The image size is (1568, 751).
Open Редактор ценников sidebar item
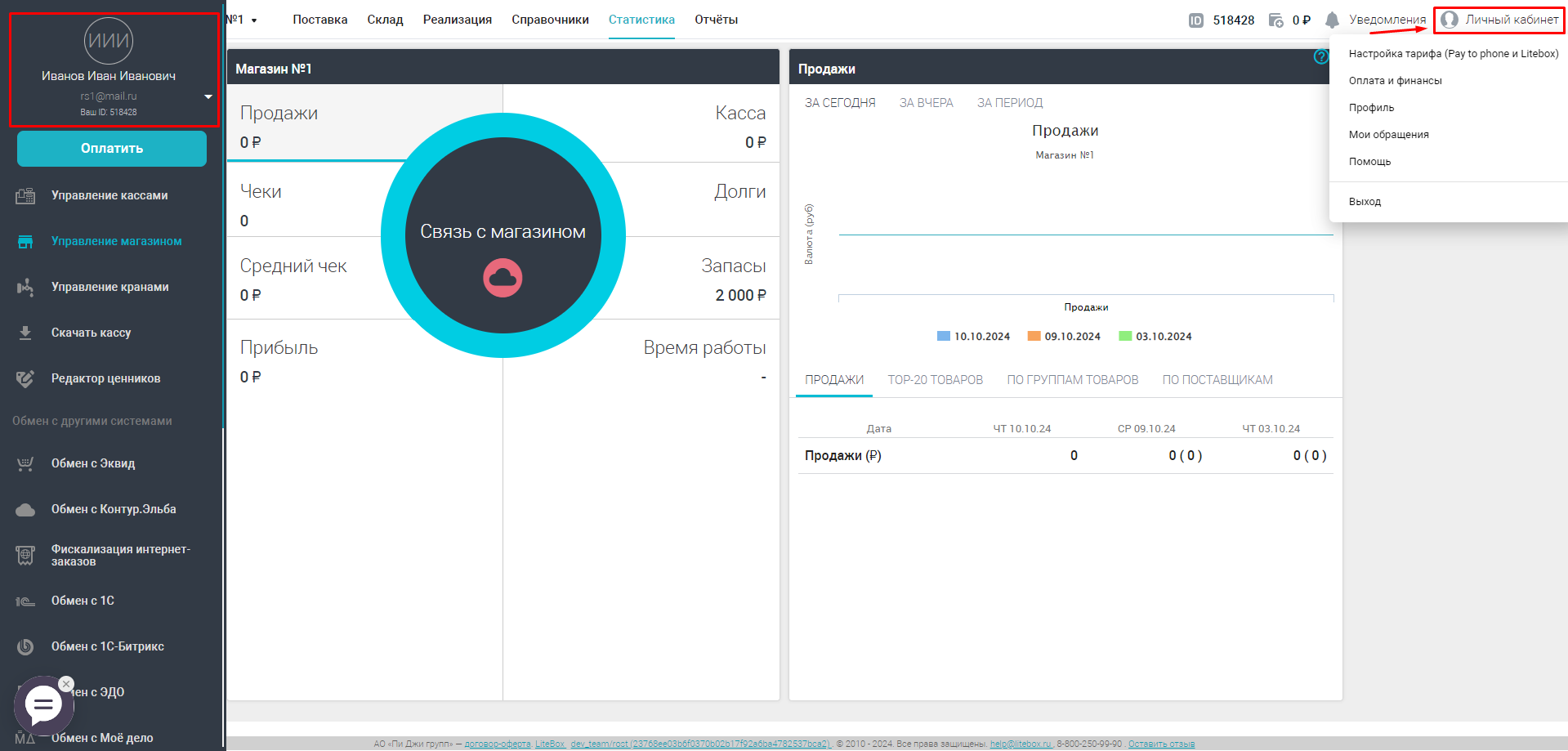point(106,378)
